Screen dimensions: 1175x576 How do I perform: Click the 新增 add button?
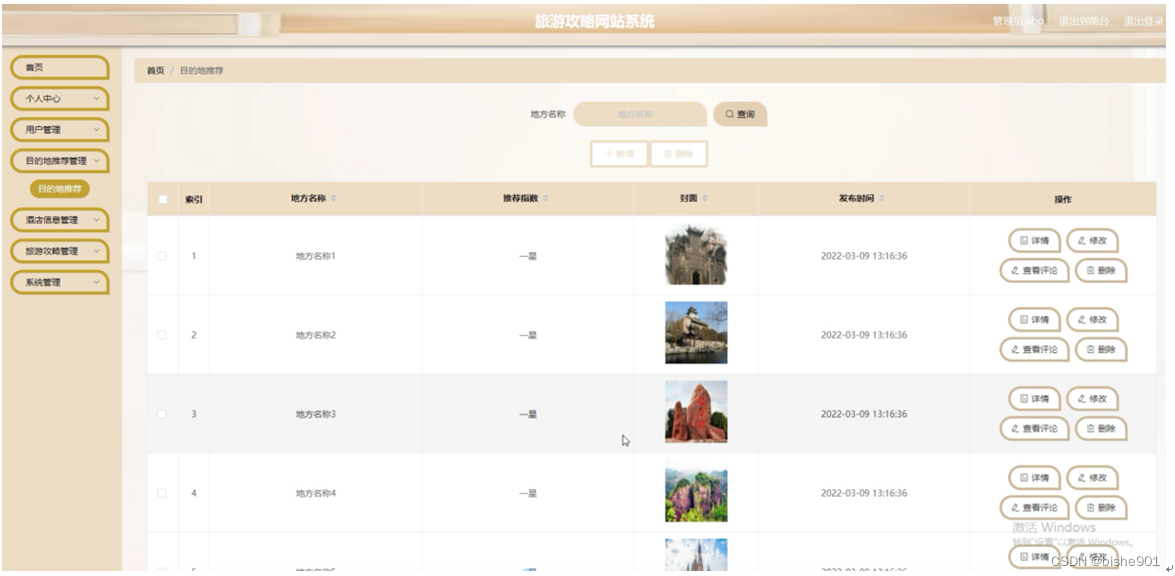click(619, 154)
